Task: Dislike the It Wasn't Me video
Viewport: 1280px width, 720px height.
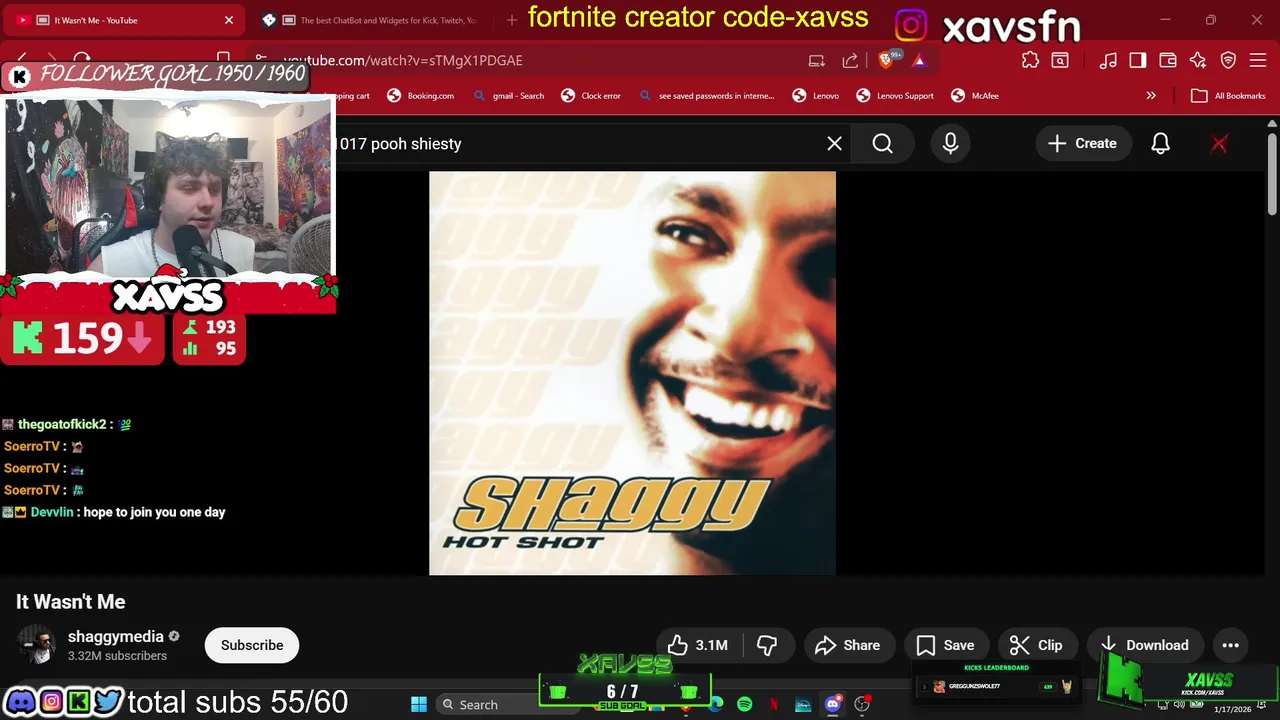Action: coord(767,645)
